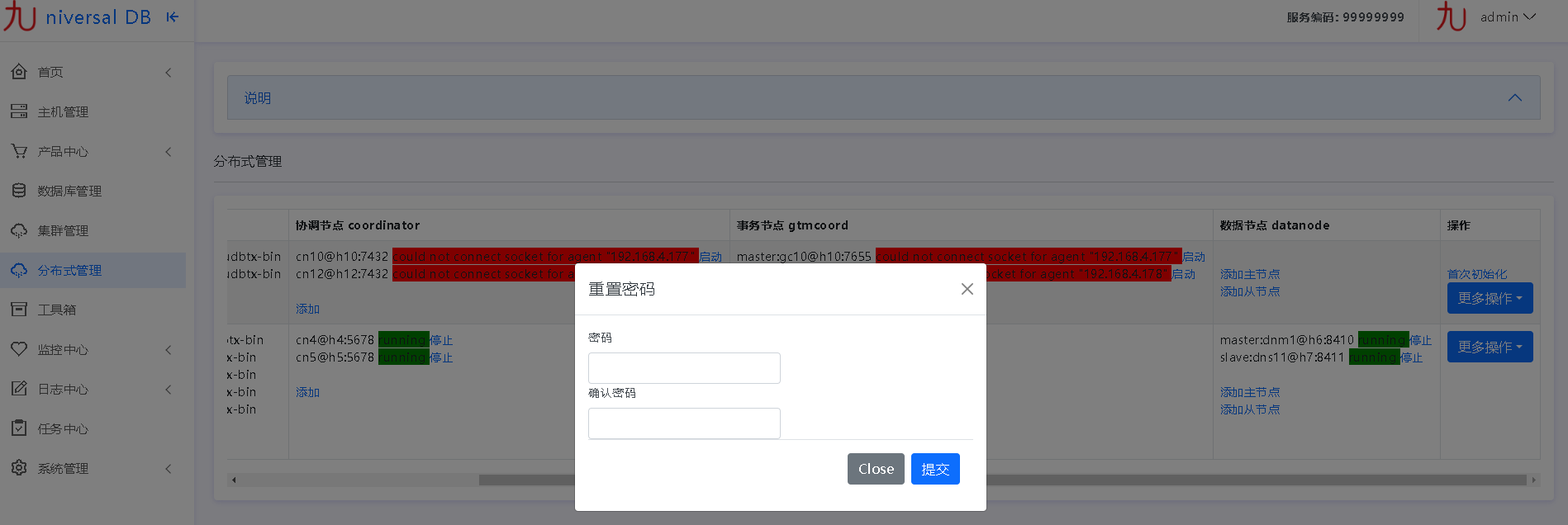Click the 密码 input field
Screen dimensions: 1568x525
click(684, 368)
